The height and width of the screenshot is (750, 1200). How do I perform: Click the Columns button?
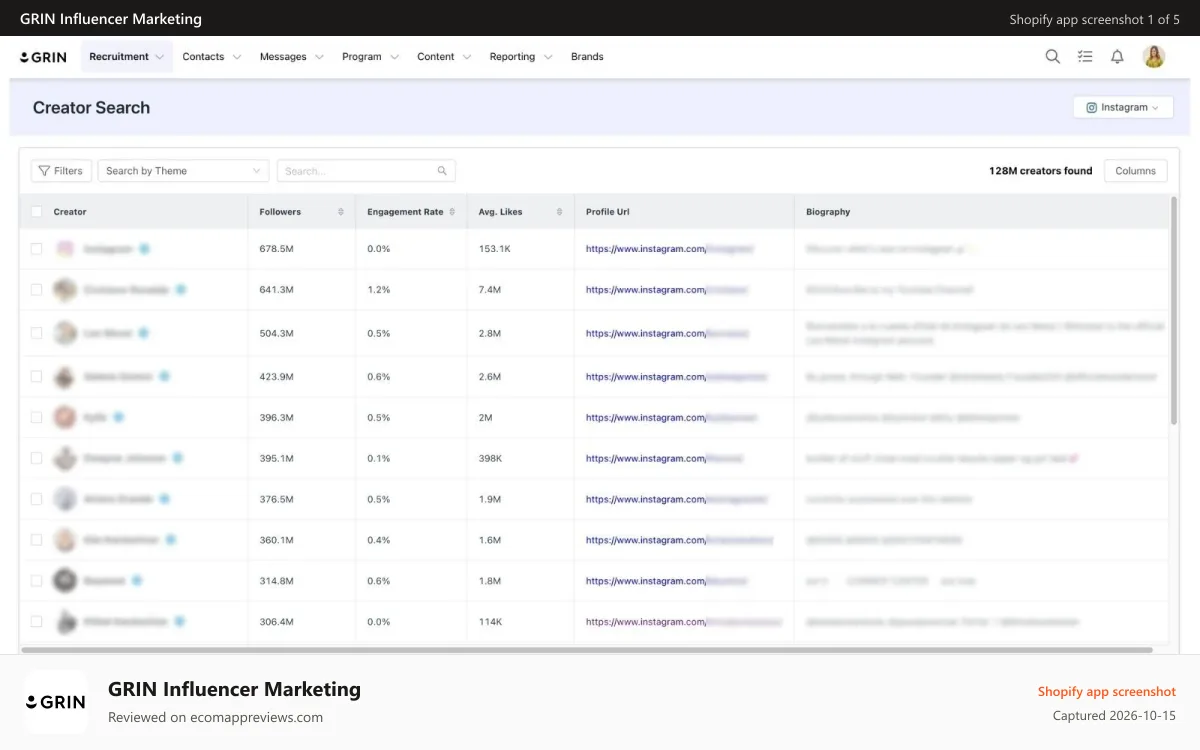(1135, 171)
